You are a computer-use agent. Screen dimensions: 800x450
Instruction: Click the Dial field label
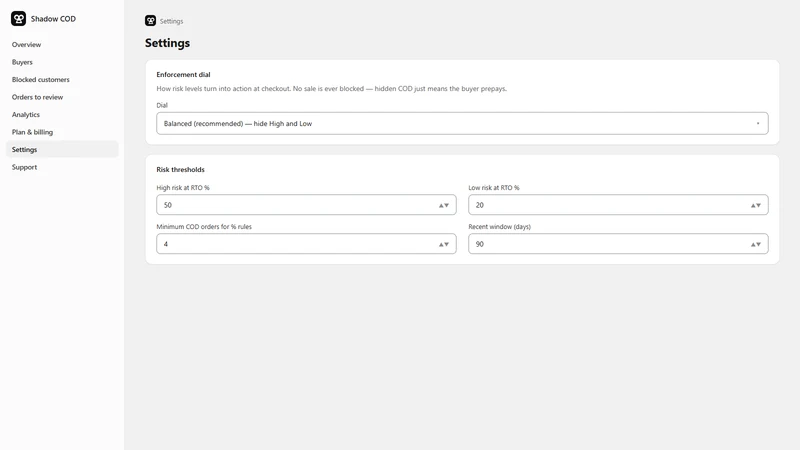[162, 105]
